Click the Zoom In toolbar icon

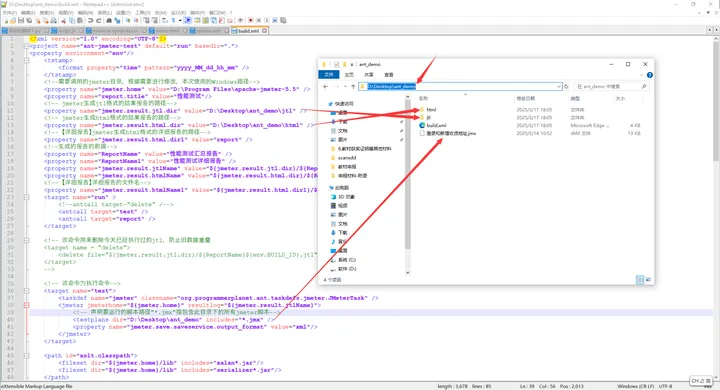coord(128,21)
